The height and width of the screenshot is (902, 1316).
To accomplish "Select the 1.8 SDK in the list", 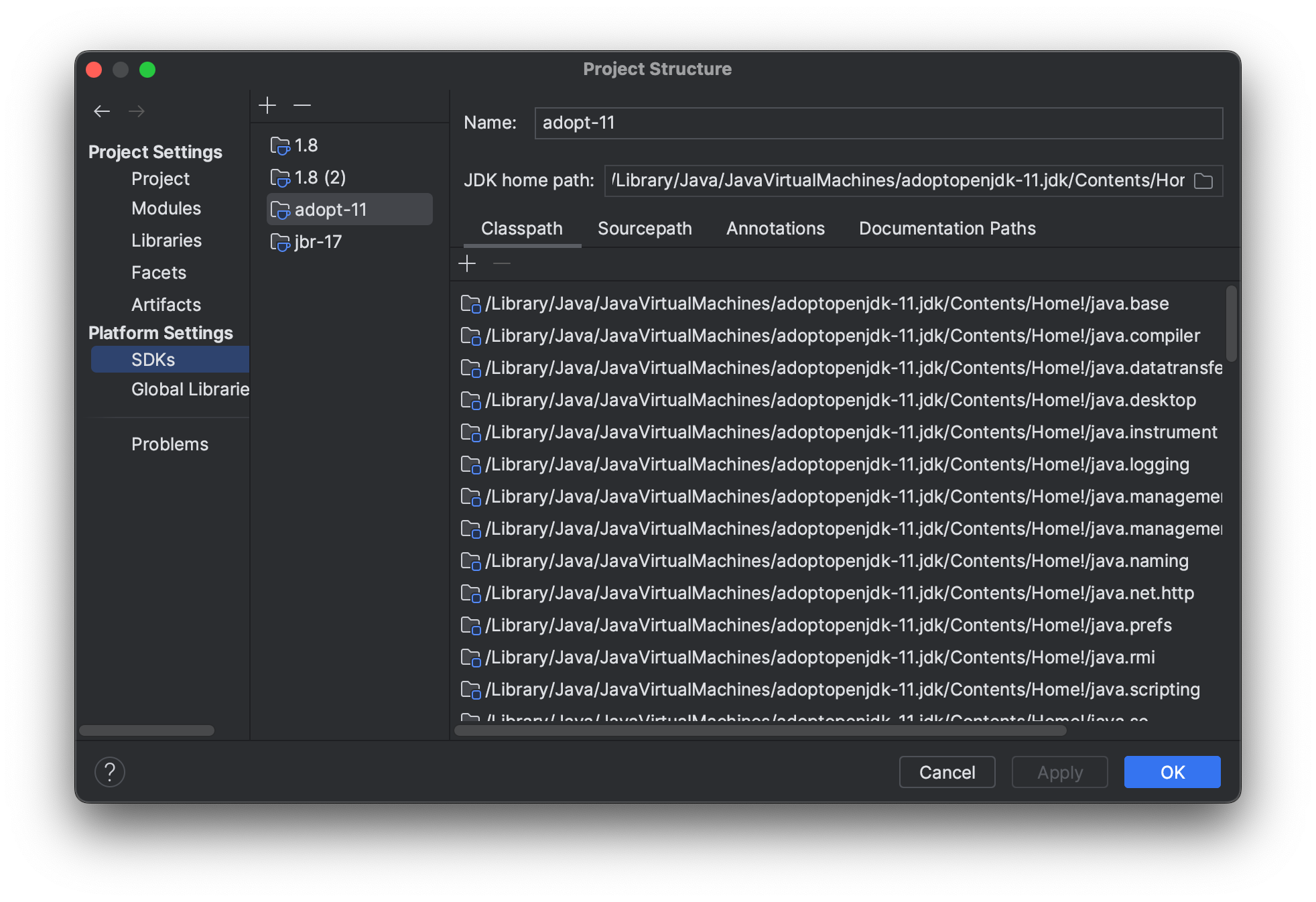I will pos(306,145).
